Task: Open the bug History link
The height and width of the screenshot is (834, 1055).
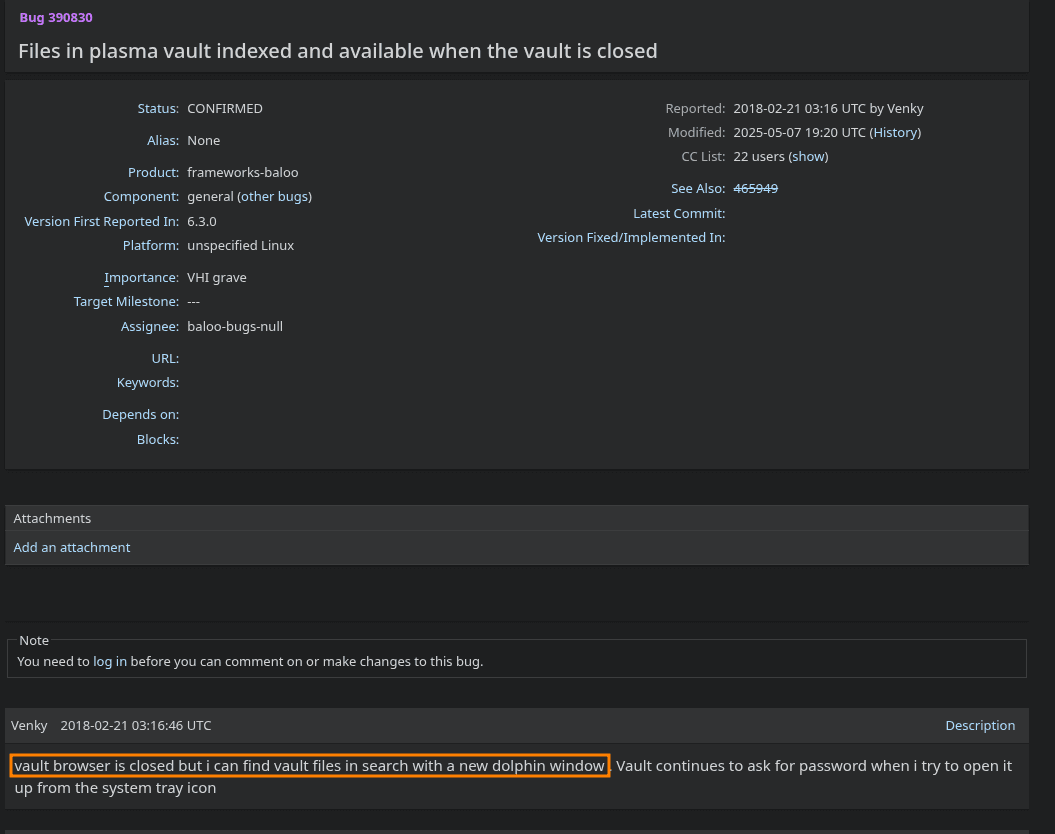Action: (895, 133)
